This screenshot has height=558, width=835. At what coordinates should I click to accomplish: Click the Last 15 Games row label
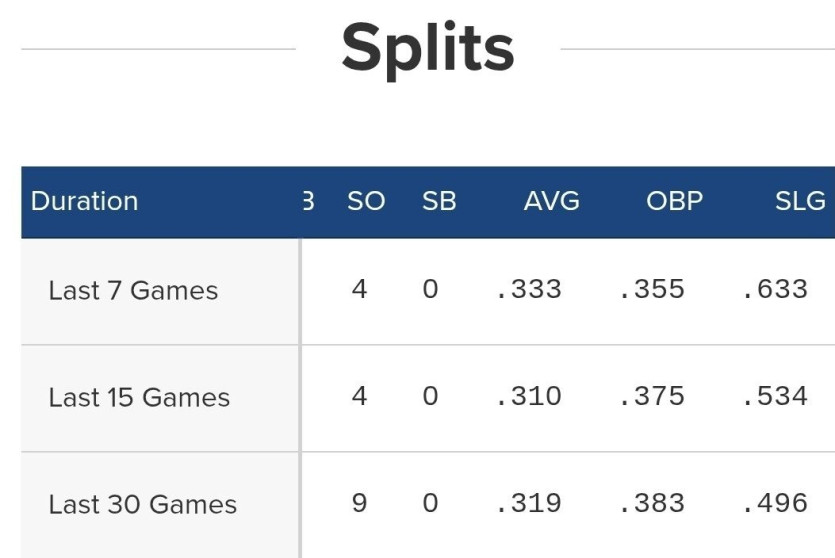point(139,397)
